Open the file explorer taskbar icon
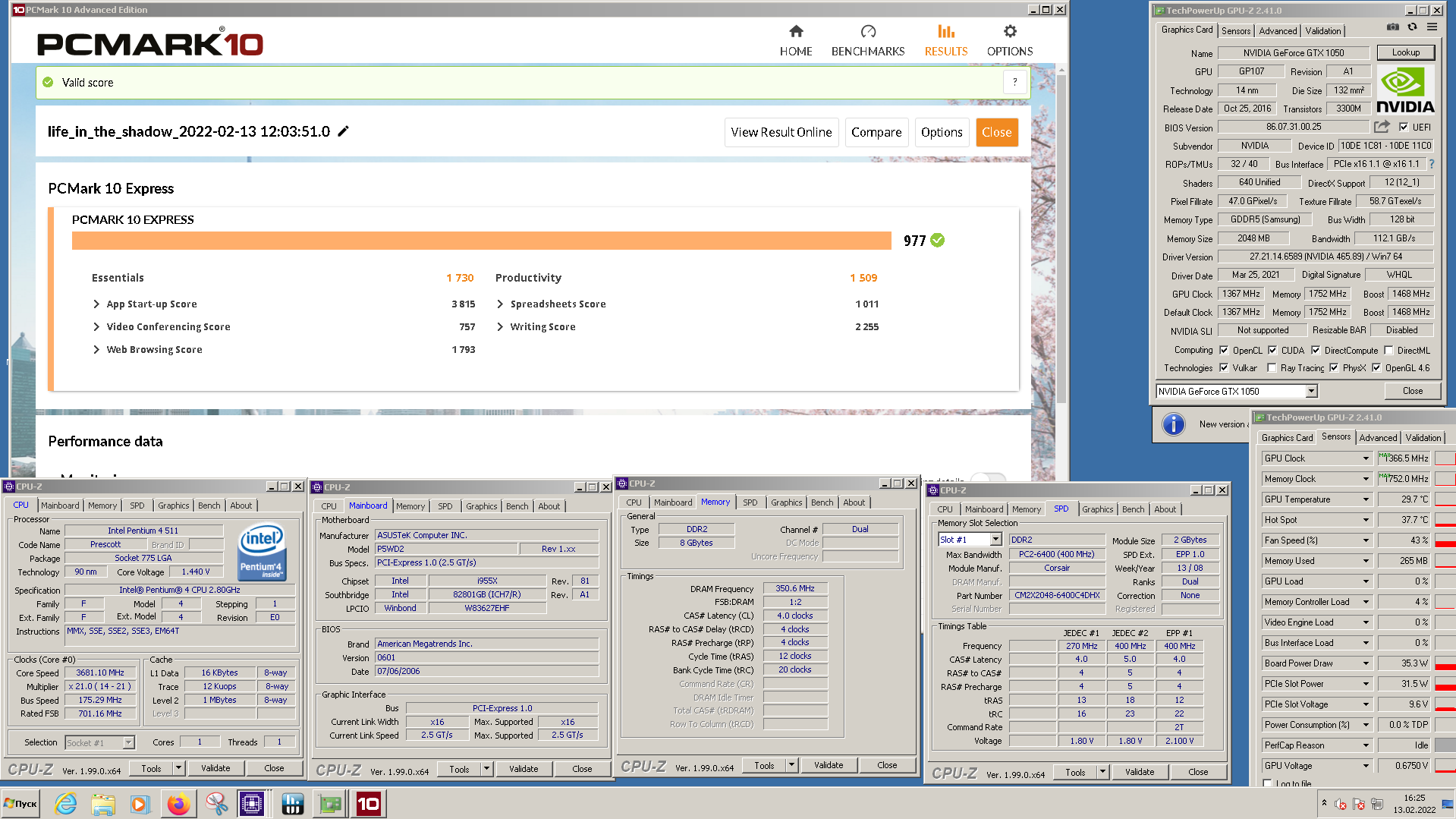Image resolution: width=1456 pixels, height=819 pixels. point(102,803)
